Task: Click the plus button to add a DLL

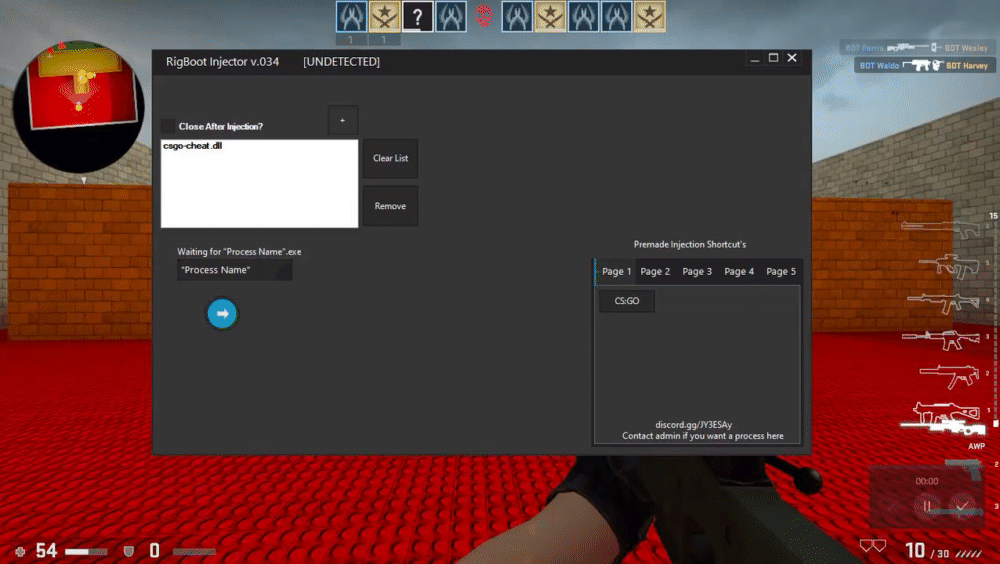Action: 342,120
